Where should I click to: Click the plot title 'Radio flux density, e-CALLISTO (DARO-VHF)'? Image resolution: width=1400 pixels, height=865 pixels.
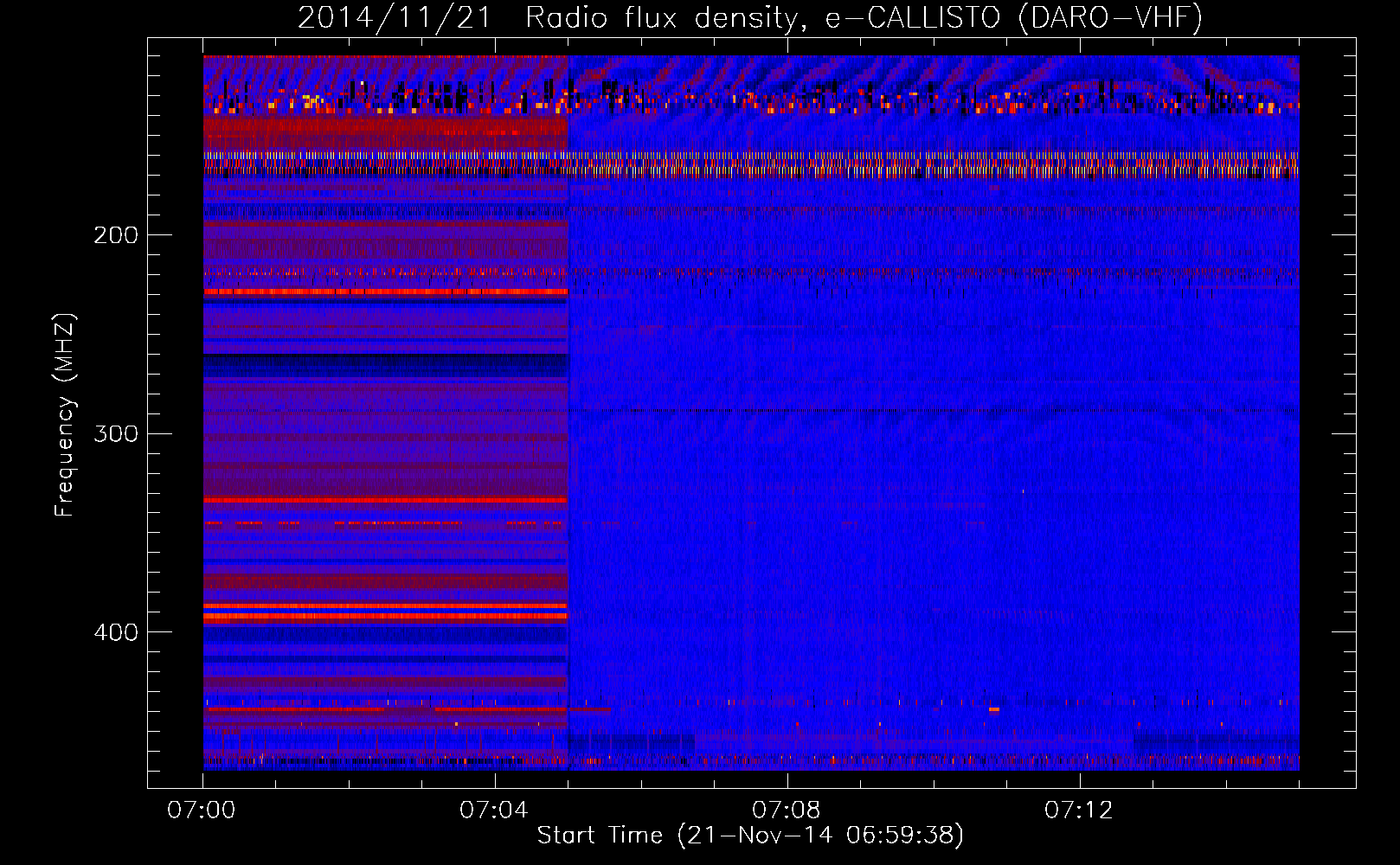coord(864,18)
